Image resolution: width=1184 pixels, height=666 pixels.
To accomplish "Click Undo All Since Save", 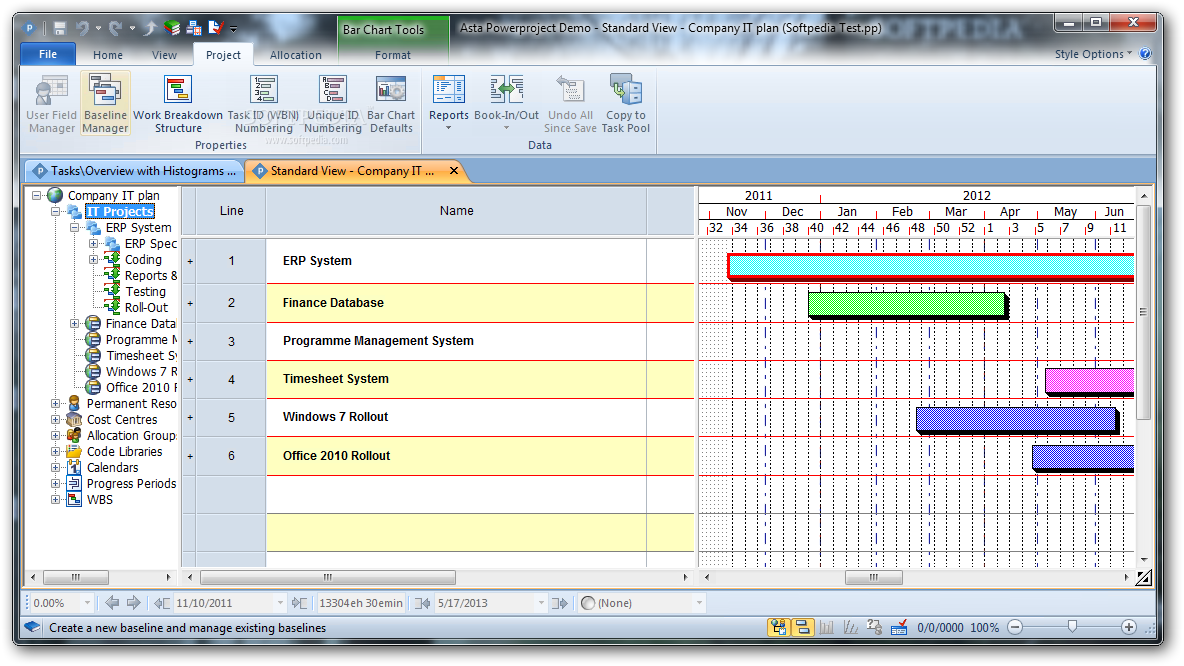I will tap(570, 103).
